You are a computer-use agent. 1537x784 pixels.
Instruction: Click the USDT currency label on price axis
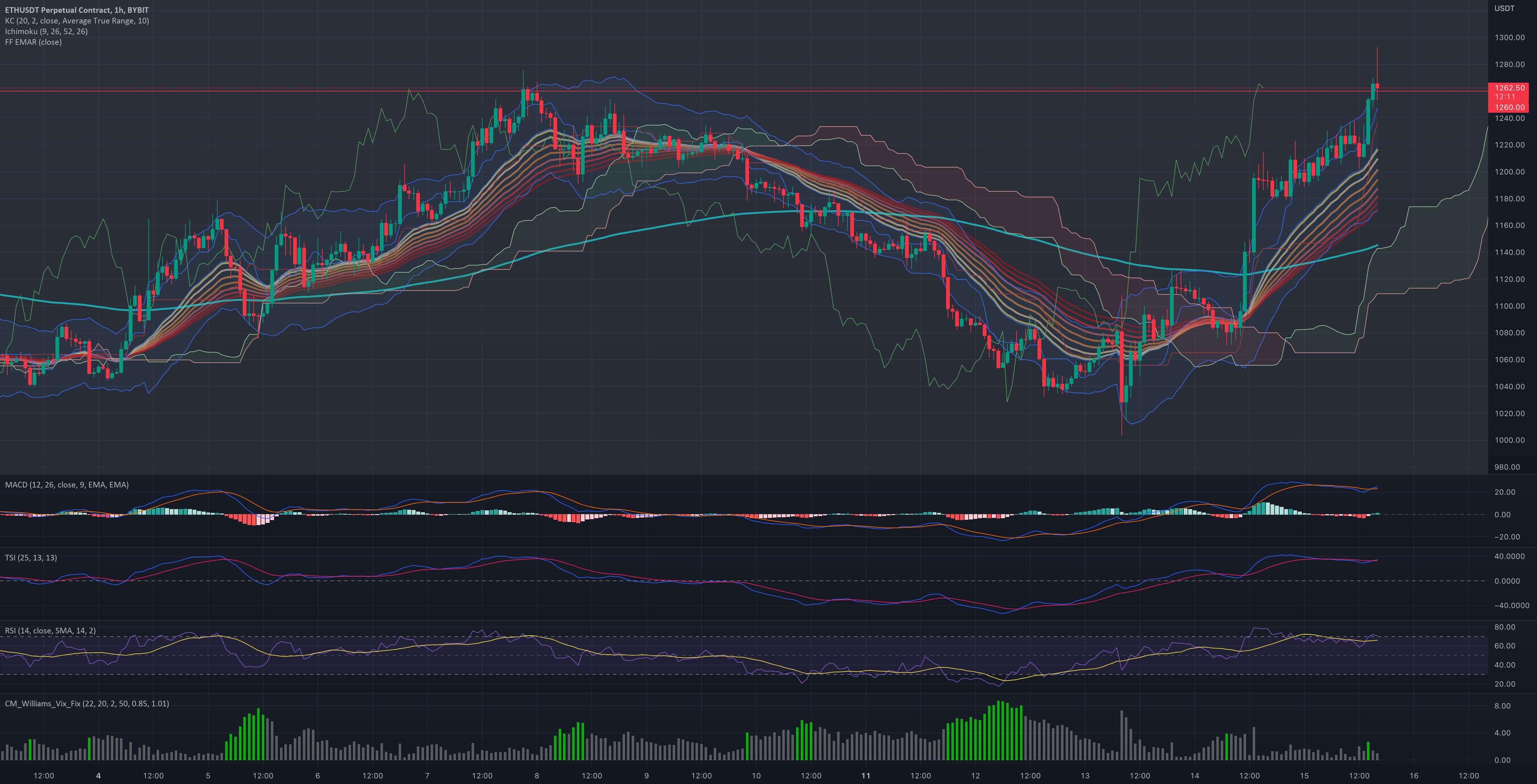pyautogui.click(x=1504, y=8)
